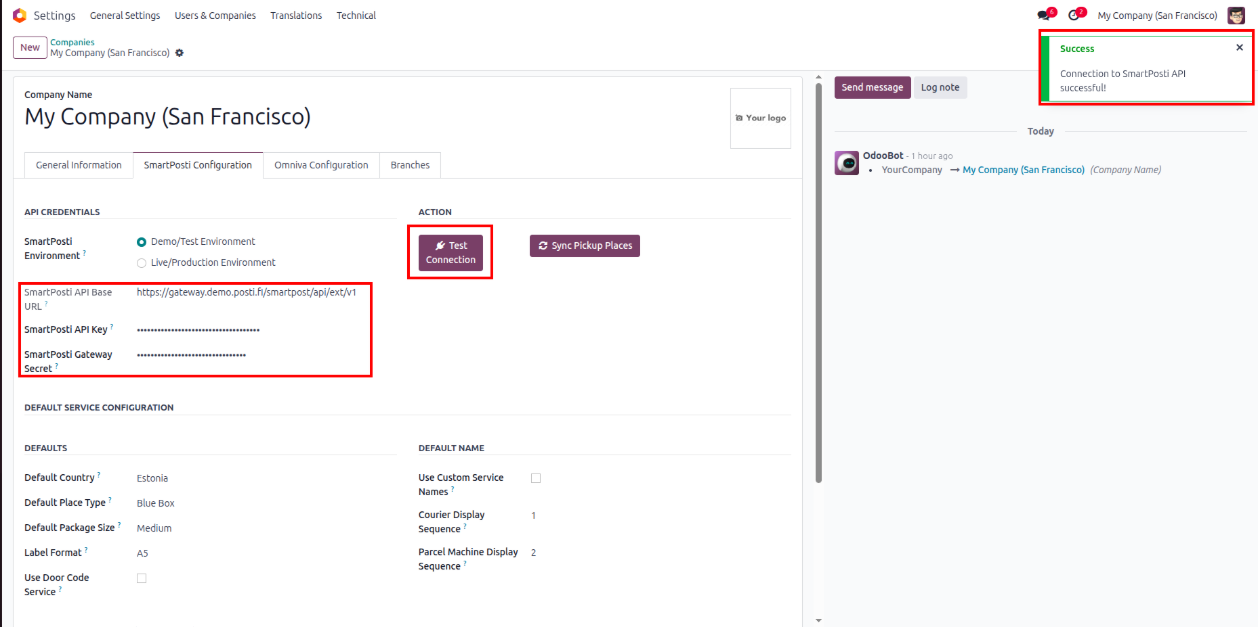Switch to the Omniva Configuration tab
This screenshot has height=627, width=1258.
(321, 165)
